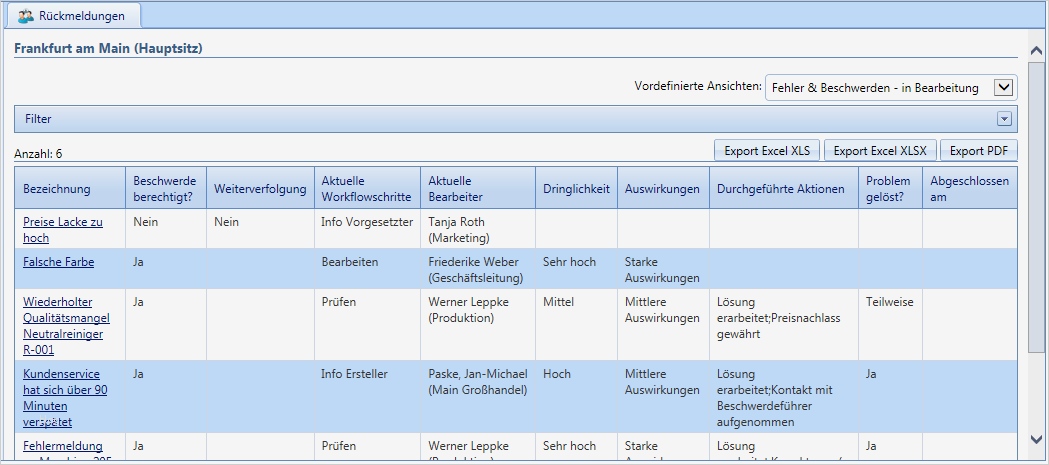This screenshot has width=1049, height=465.
Task: Sort by the Auswirkungen column header
Action: [x=662, y=189]
